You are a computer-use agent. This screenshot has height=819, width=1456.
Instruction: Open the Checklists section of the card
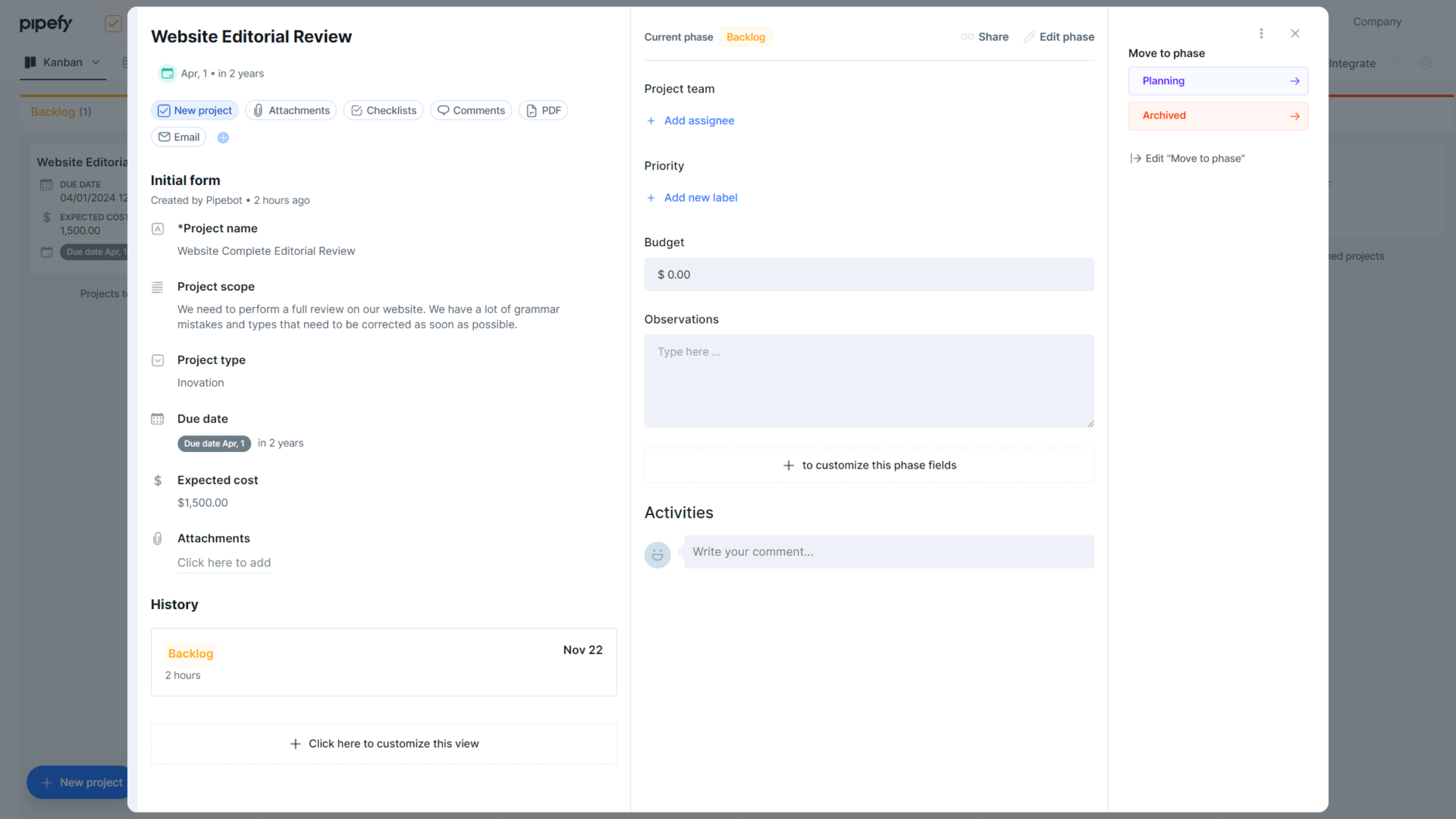pyautogui.click(x=383, y=110)
